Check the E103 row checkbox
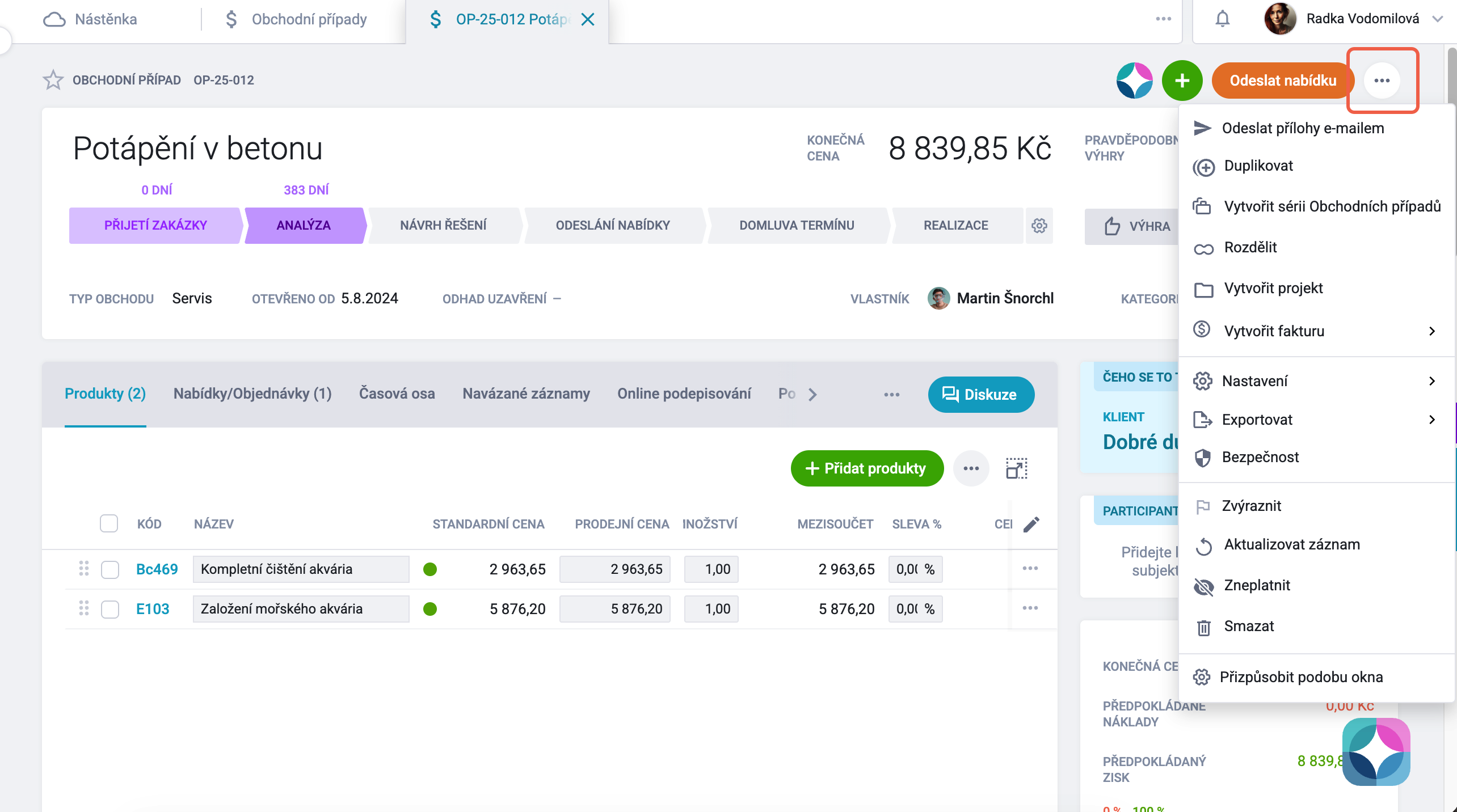Image resolution: width=1457 pixels, height=812 pixels. [x=110, y=609]
